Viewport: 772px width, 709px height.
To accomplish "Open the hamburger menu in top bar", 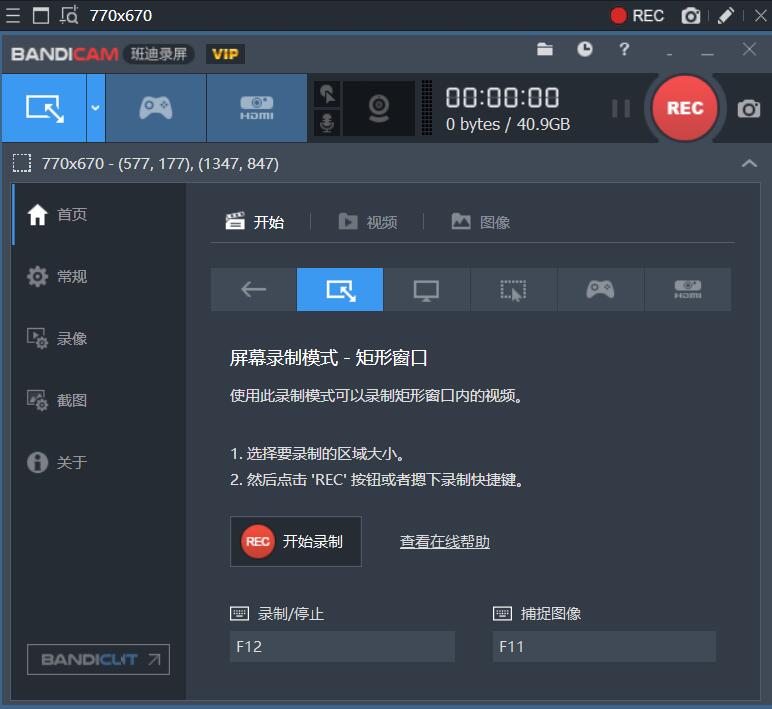I will (x=13, y=16).
